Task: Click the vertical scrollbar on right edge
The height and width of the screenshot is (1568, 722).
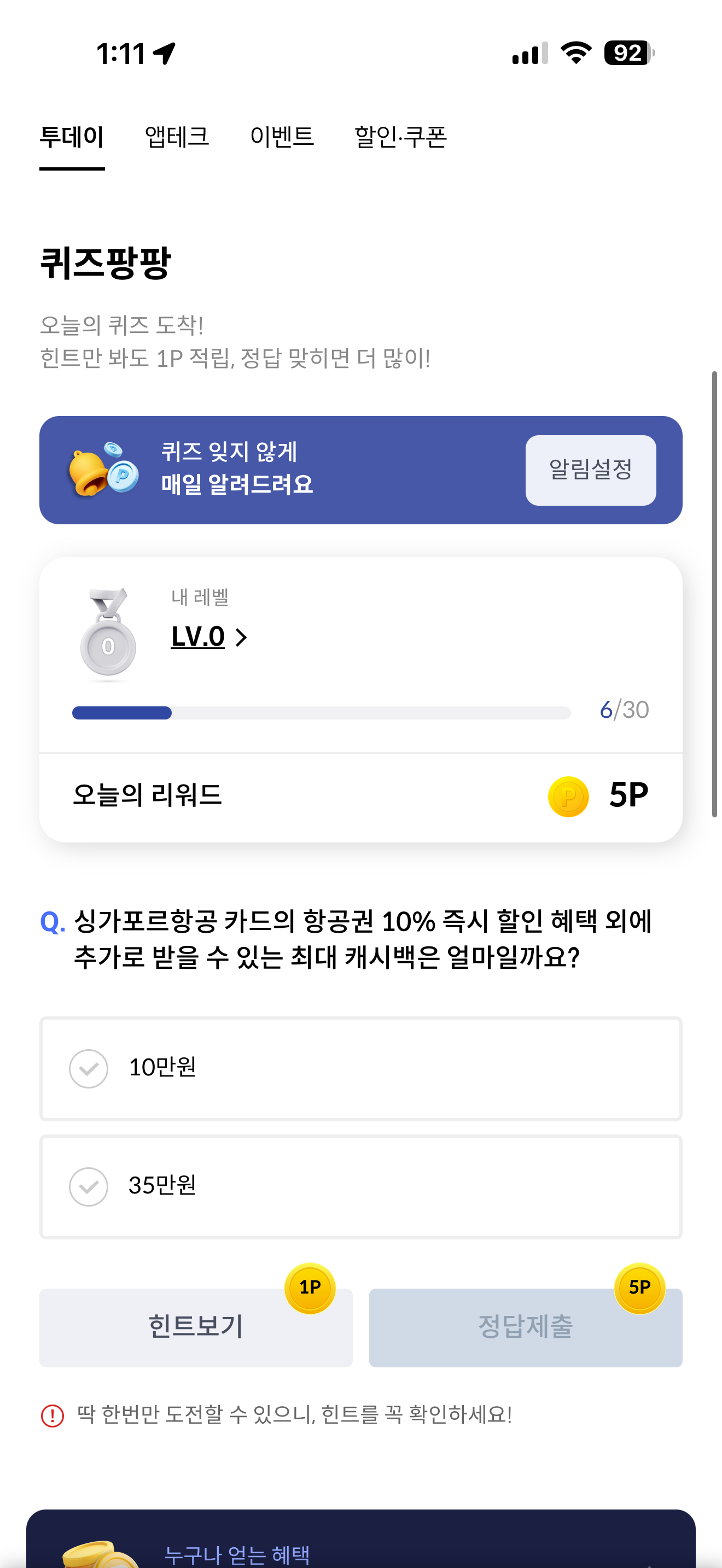Action: pos(715,594)
